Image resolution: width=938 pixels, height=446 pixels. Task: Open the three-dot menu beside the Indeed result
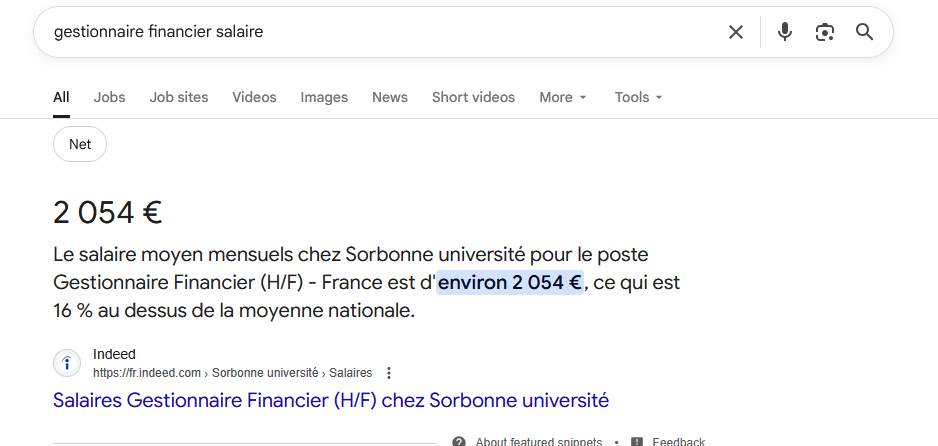[389, 373]
